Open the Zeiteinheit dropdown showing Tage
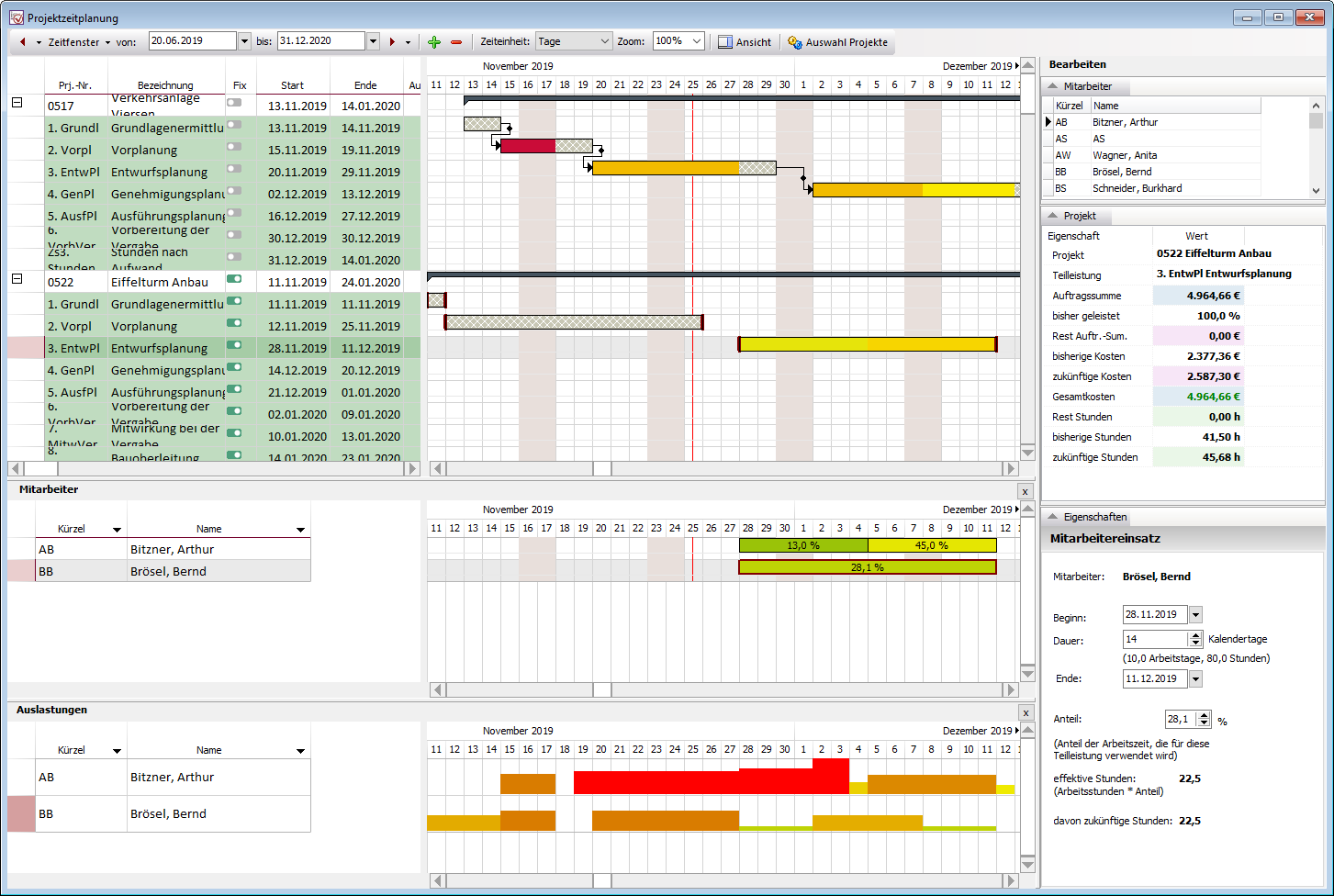 tap(574, 41)
